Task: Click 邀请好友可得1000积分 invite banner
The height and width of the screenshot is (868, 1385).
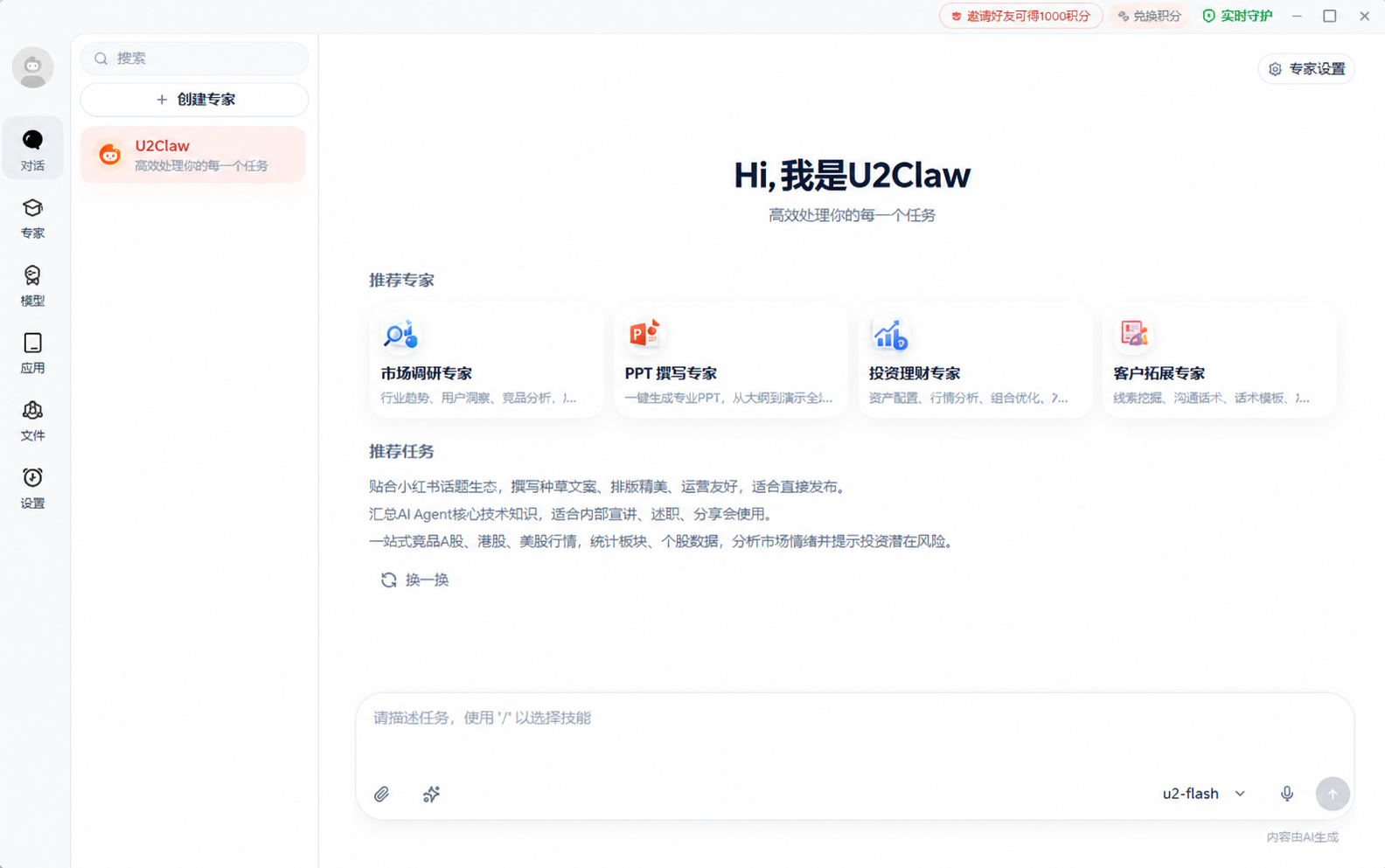Action: click(x=1020, y=16)
